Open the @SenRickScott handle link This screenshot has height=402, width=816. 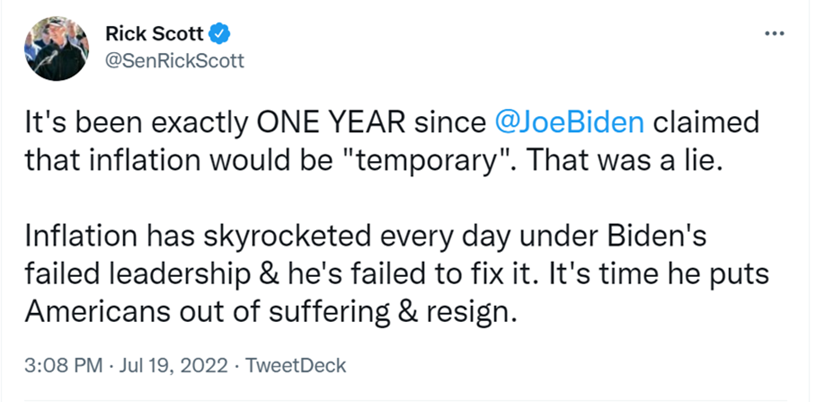tap(174, 61)
